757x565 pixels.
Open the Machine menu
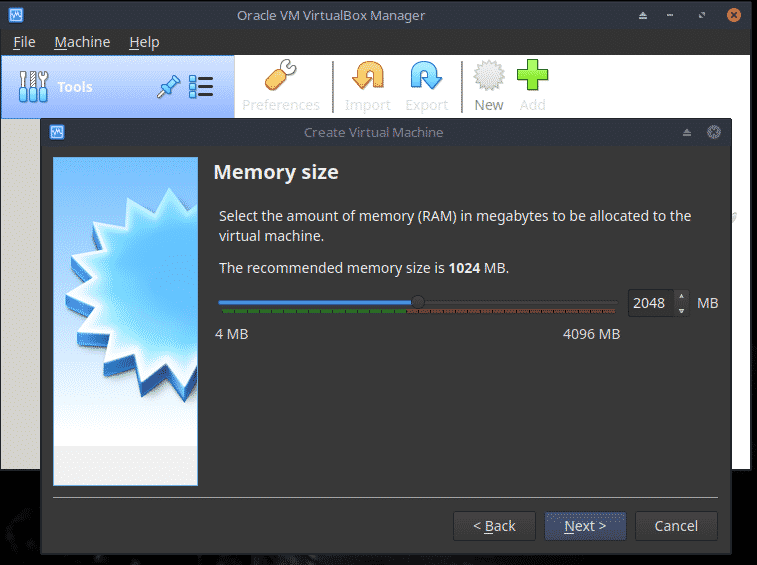pos(82,42)
